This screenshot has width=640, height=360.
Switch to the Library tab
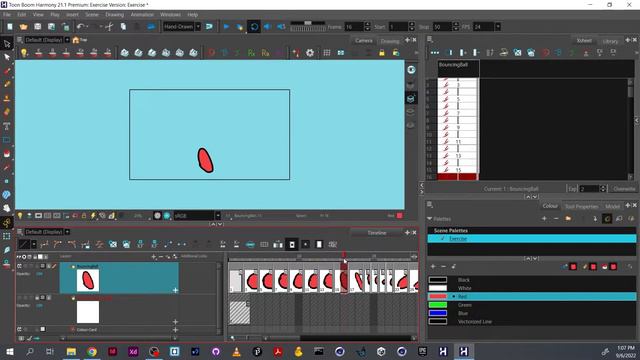[610, 41]
